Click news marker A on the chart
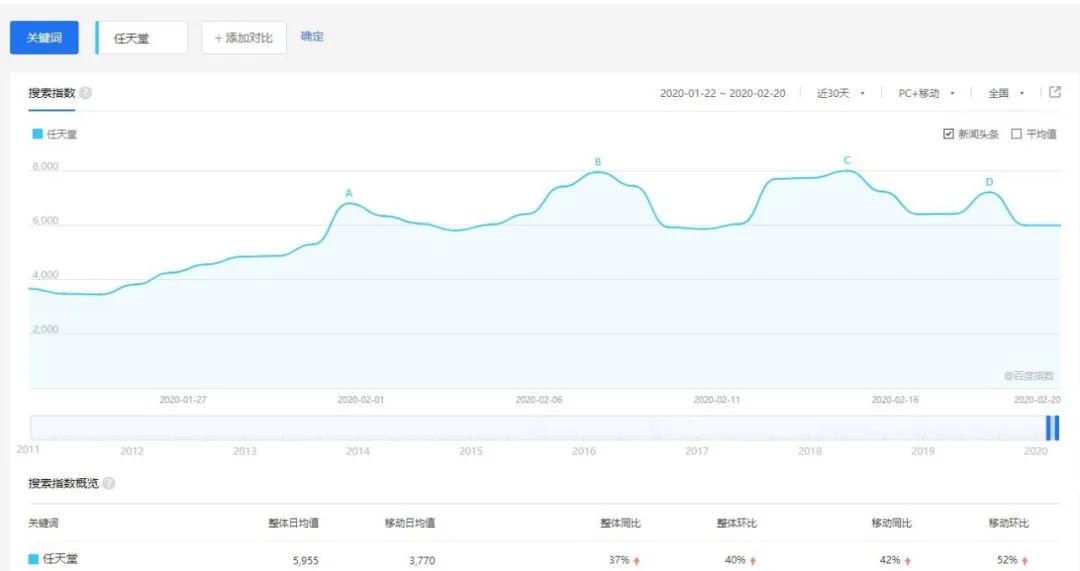 [x=349, y=193]
